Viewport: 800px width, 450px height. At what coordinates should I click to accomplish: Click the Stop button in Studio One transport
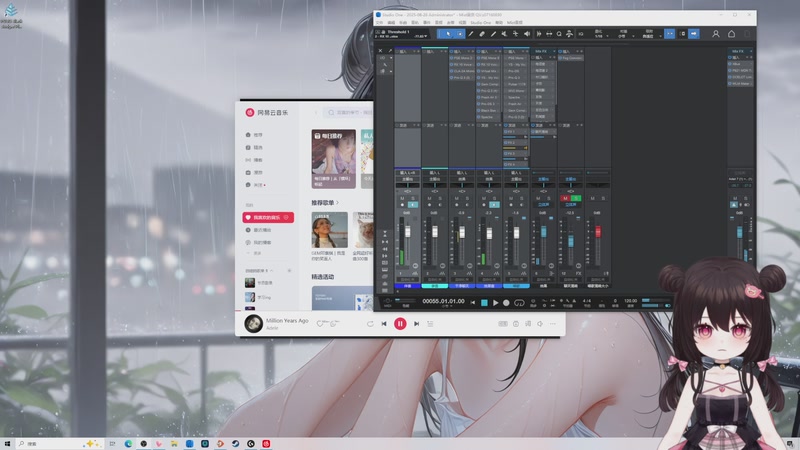(x=484, y=303)
